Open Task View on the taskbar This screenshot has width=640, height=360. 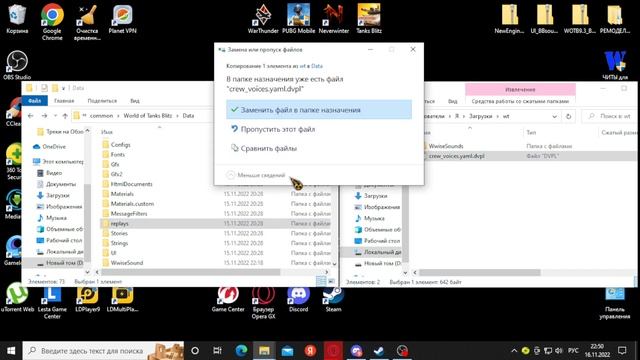point(218,351)
